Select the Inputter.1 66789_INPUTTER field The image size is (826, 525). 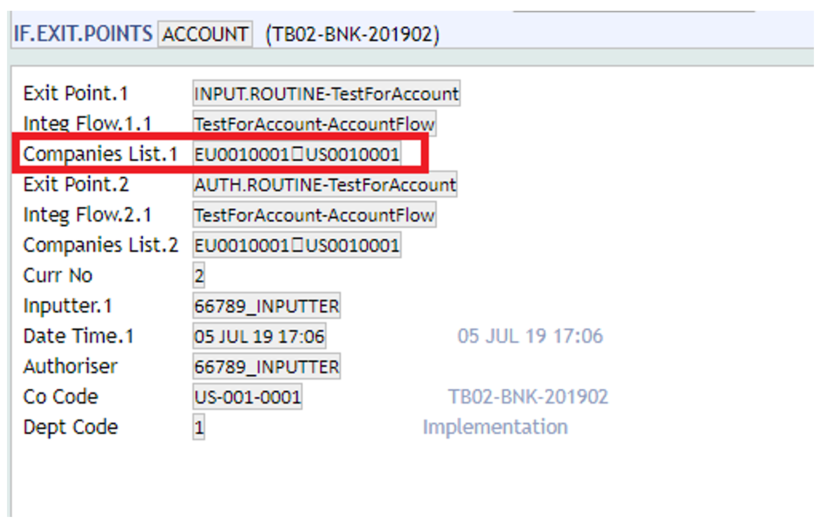[x=266, y=306]
